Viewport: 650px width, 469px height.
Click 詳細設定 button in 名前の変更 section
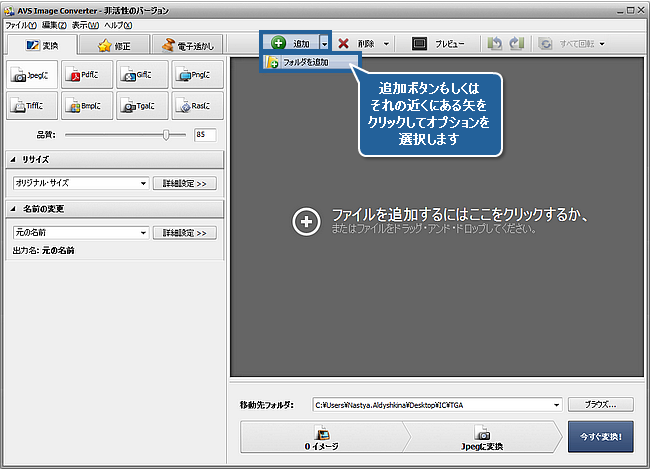[x=184, y=233]
